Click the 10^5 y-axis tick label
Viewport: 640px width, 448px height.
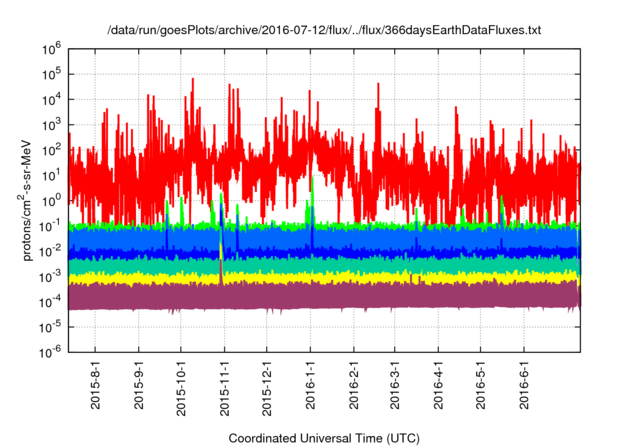coord(51,74)
